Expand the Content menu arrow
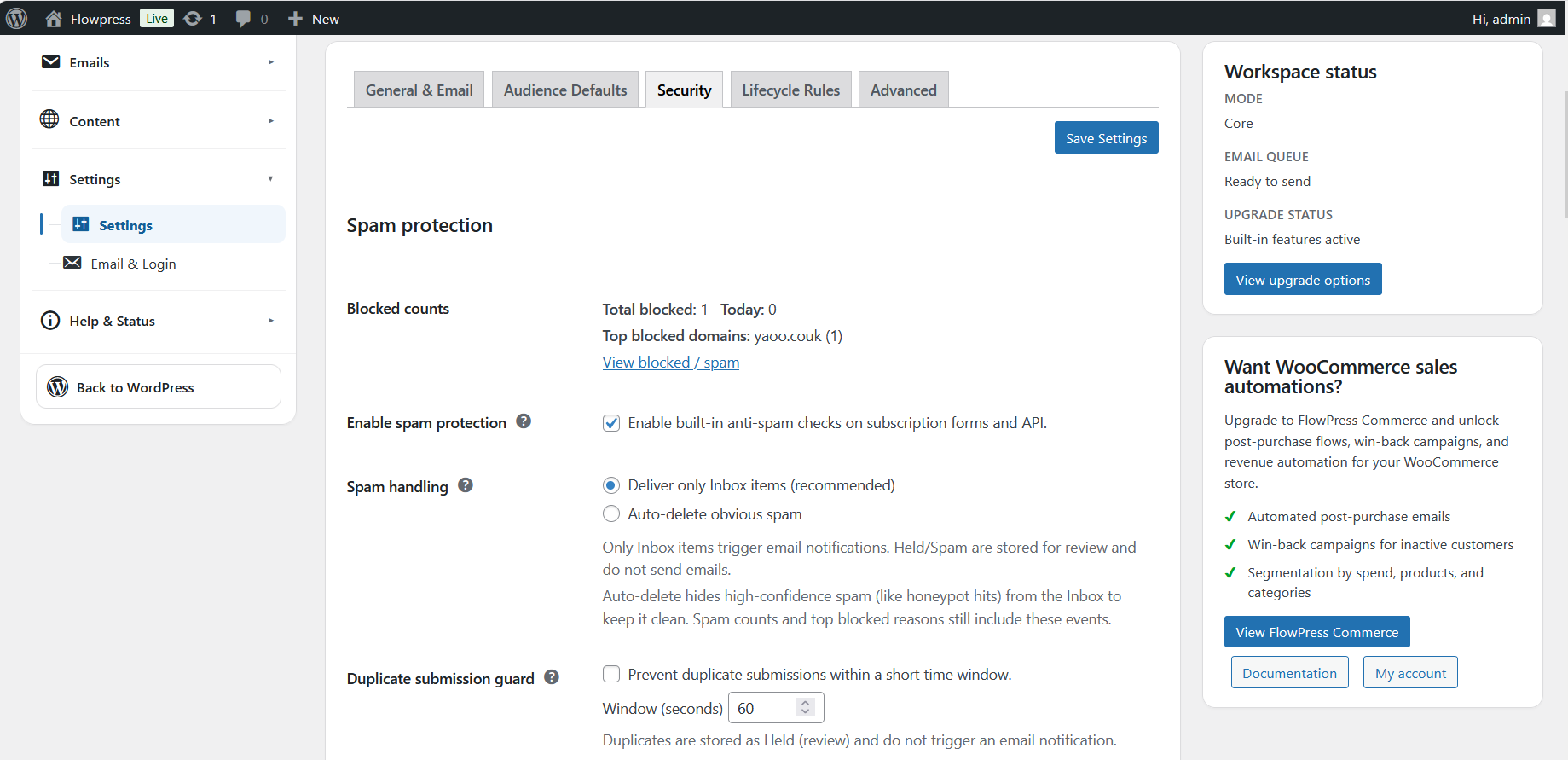 pyautogui.click(x=271, y=121)
